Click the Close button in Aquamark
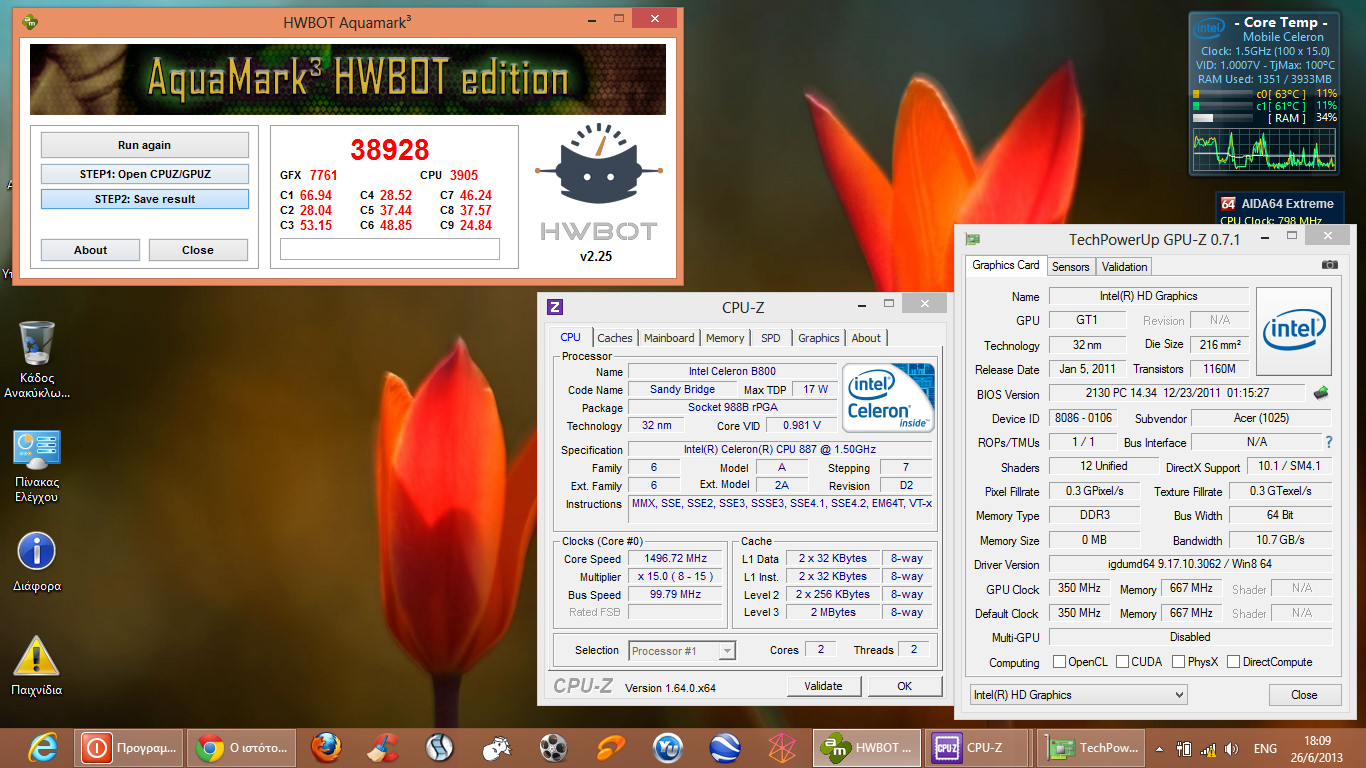 click(198, 250)
